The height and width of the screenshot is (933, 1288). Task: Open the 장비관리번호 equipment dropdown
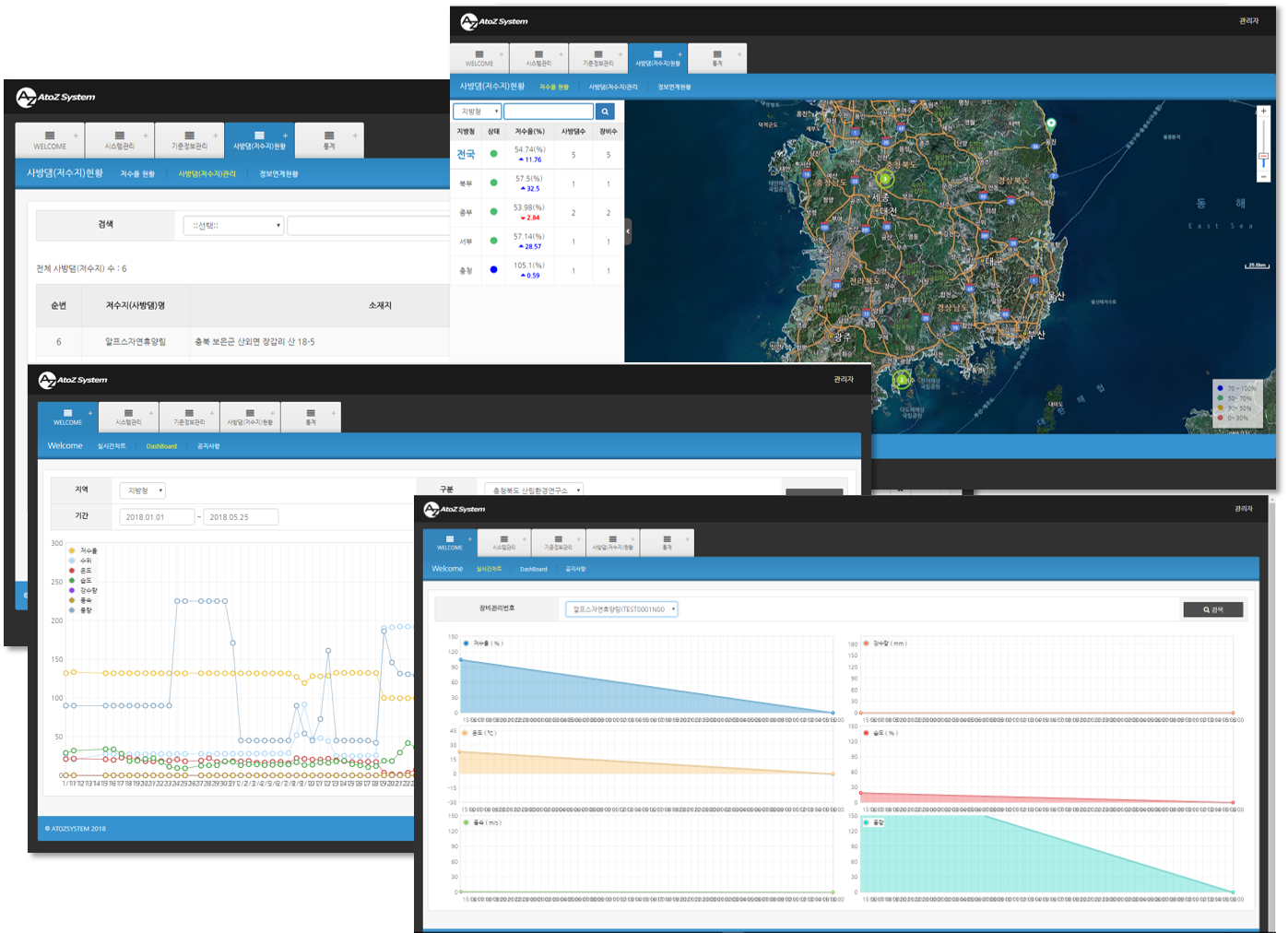tap(621, 609)
